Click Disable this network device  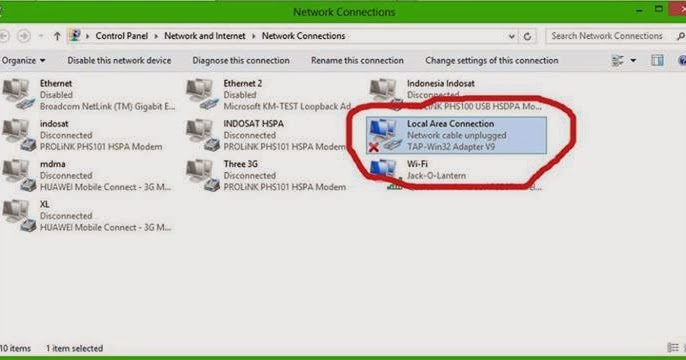119,60
